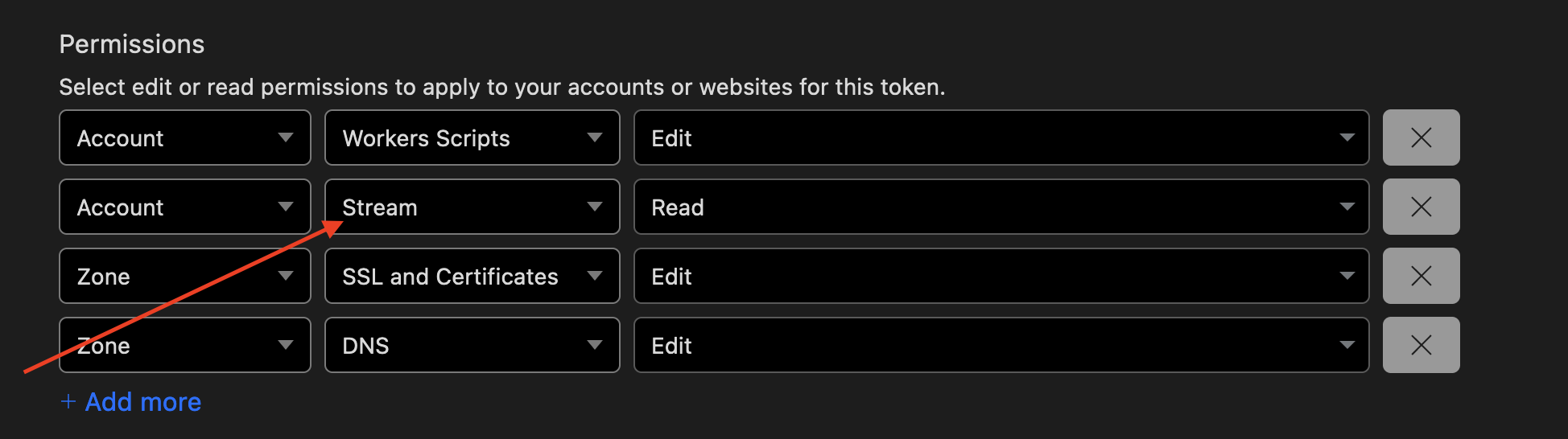Change Edit access level for Workers Scripts

[x=1001, y=137]
